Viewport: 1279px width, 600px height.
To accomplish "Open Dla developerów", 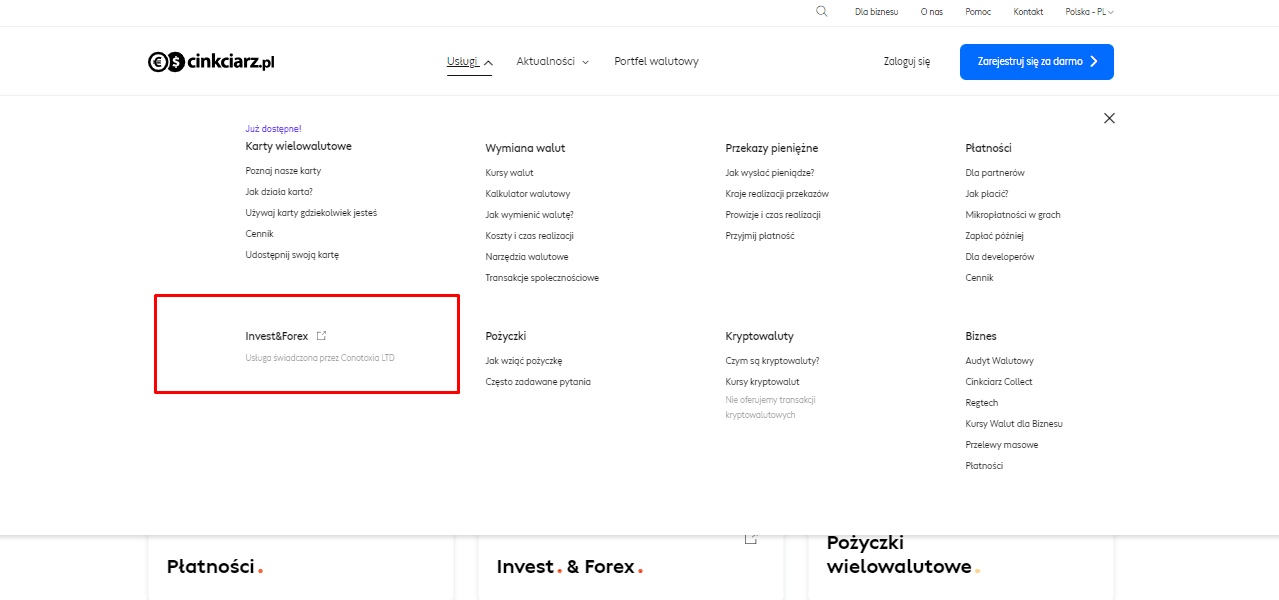I will (1000, 257).
